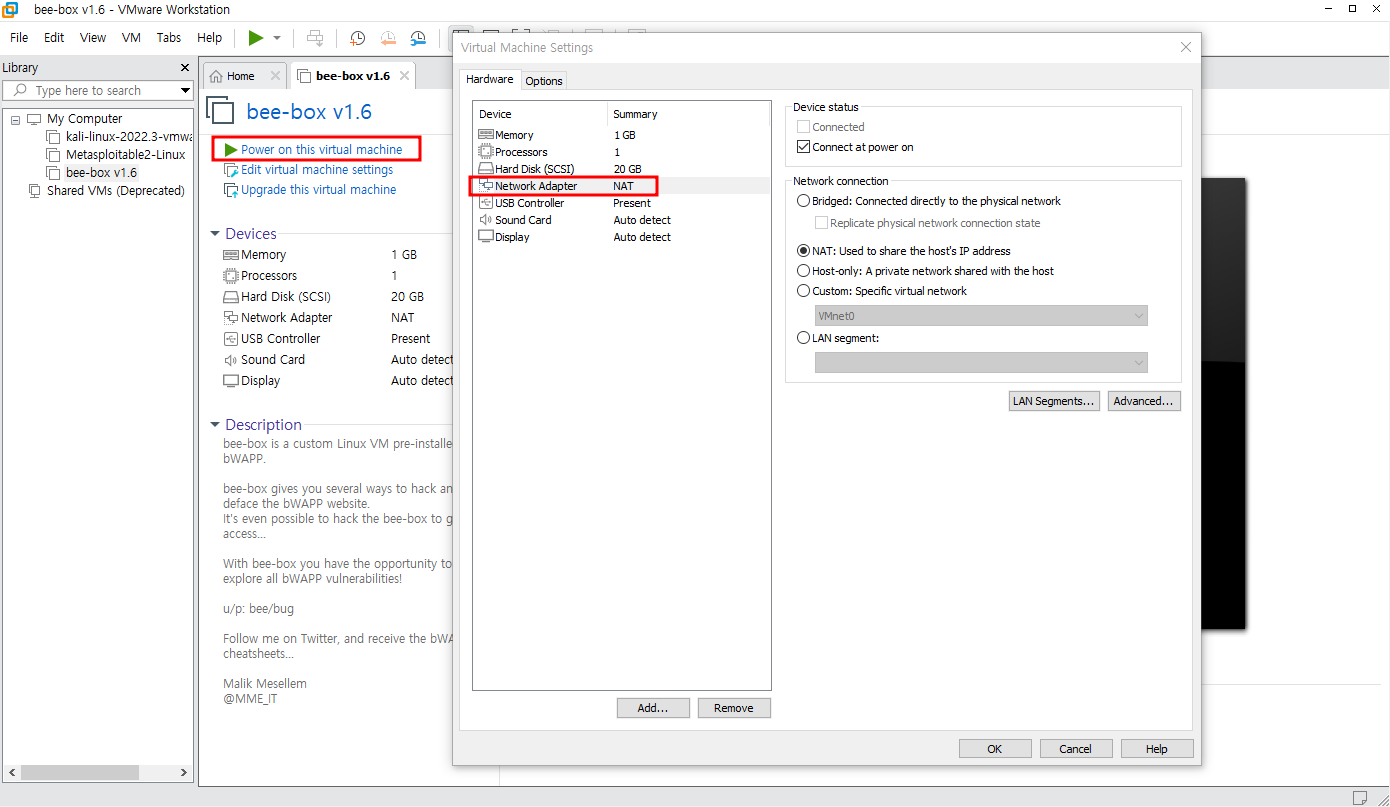The height and width of the screenshot is (807, 1390).
Task: Select Hard Disk (SCSI) in the settings dialog
Action: click(x=621, y=169)
